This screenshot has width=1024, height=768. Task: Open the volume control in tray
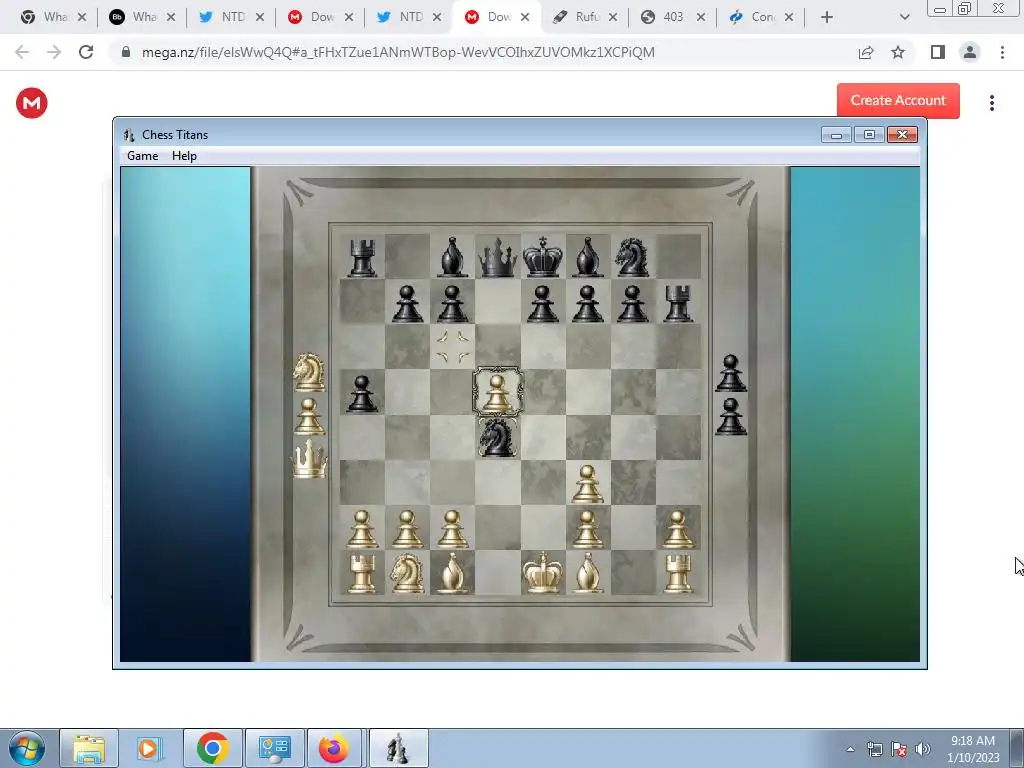(923, 749)
